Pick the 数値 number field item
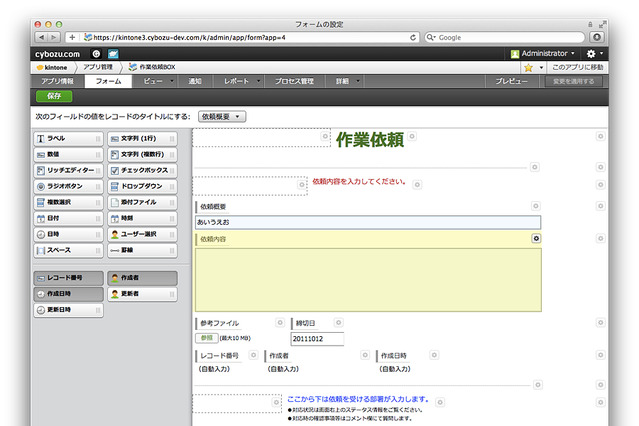Viewport: 639px width, 426px height. click(x=68, y=155)
